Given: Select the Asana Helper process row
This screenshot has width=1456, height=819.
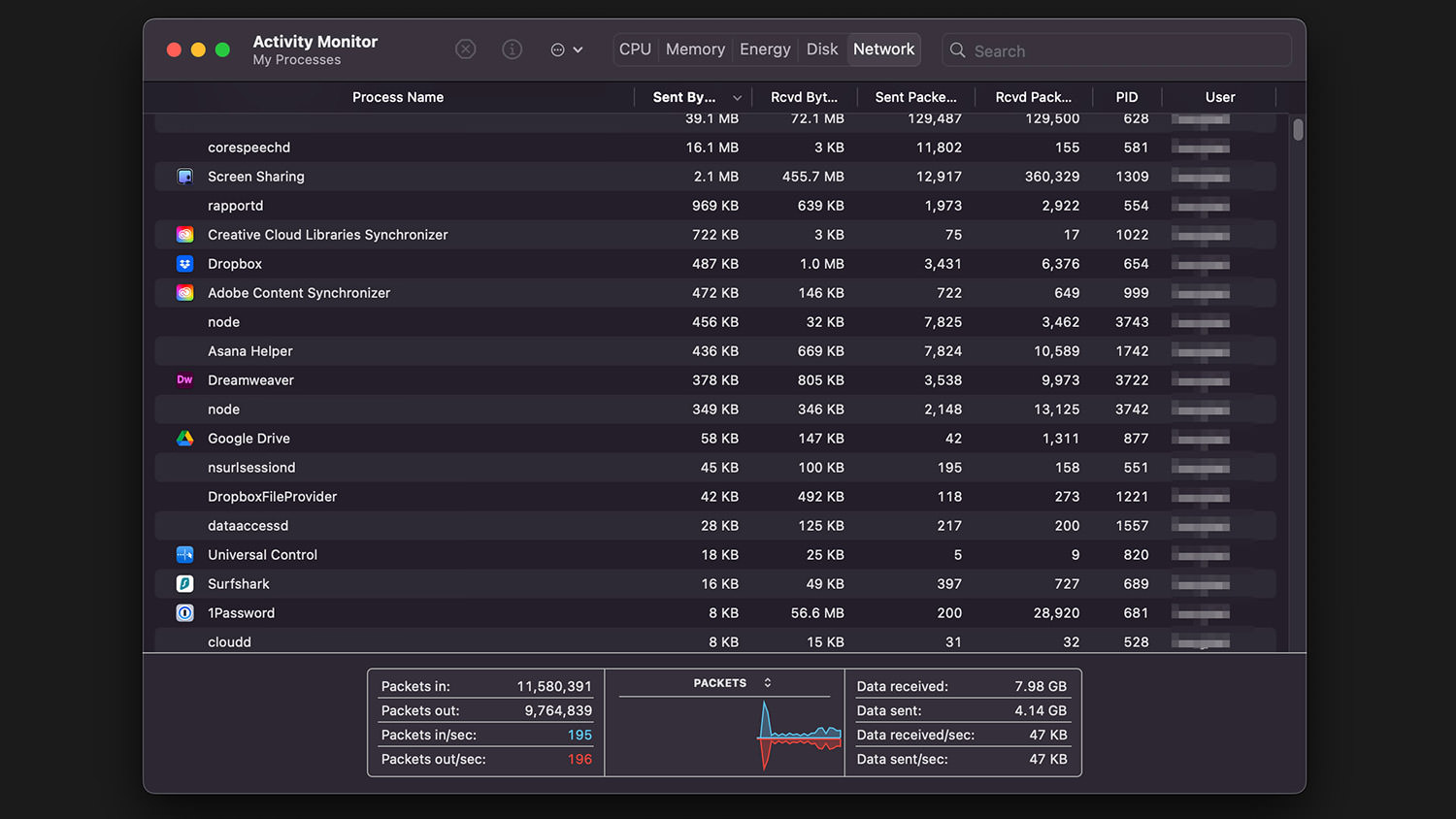Looking at the screenshot, I should pyautogui.click(x=715, y=351).
